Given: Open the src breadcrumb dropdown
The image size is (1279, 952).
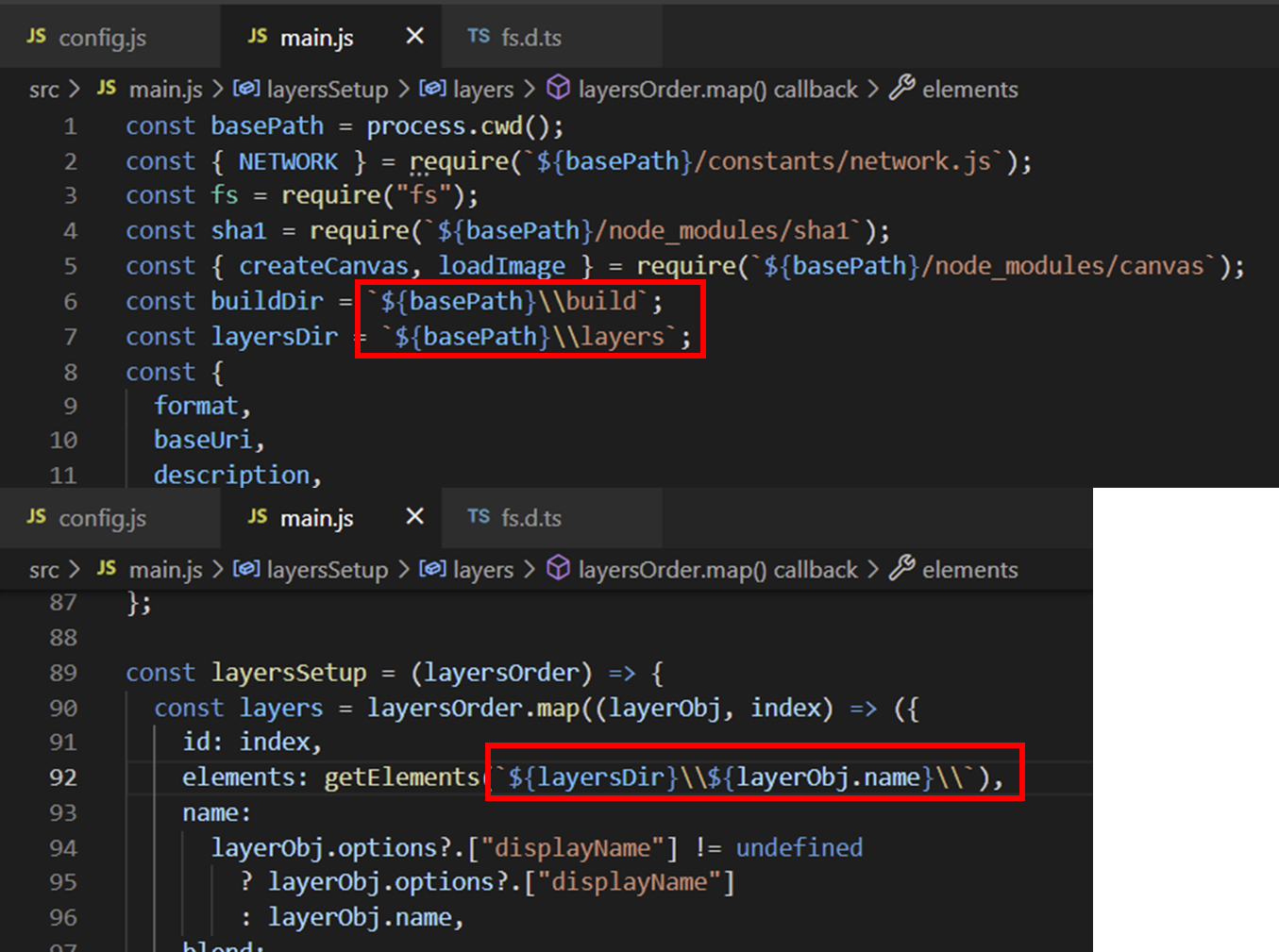Looking at the screenshot, I should [43, 89].
